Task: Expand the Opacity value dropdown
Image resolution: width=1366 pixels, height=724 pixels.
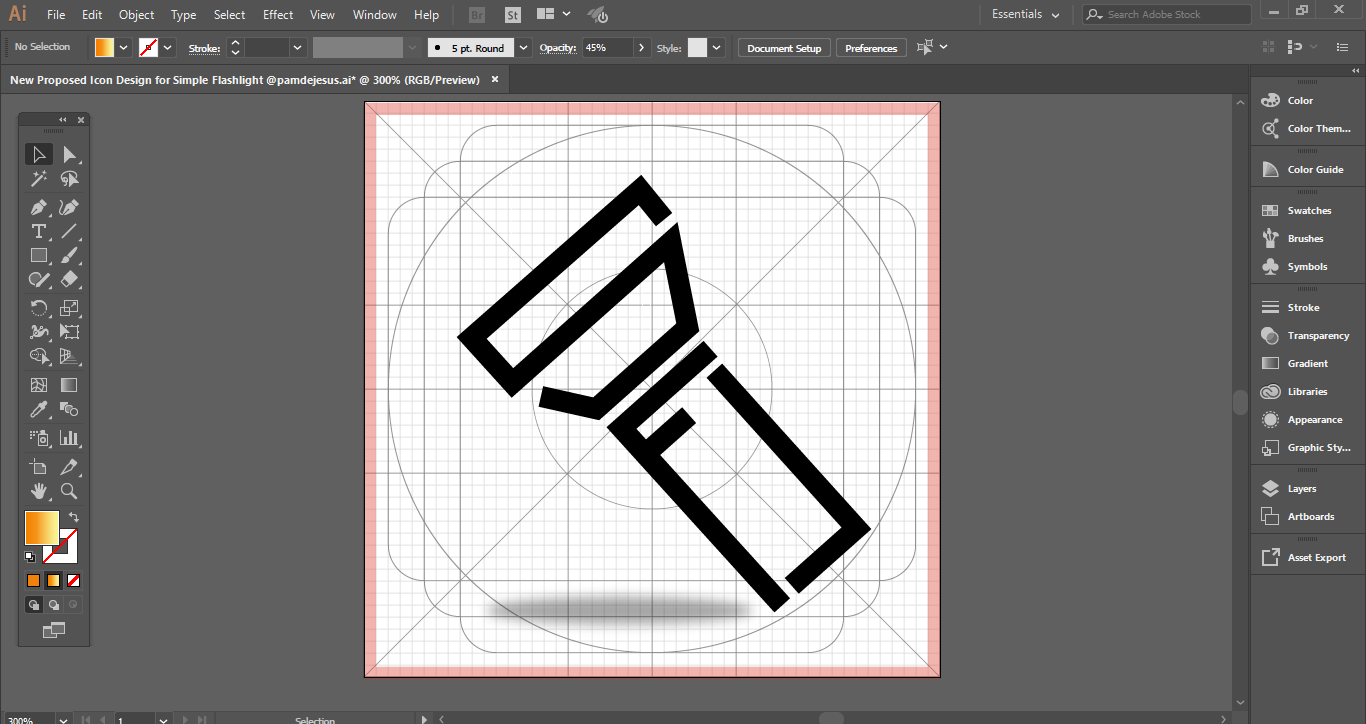Action: pyautogui.click(x=641, y=48)
